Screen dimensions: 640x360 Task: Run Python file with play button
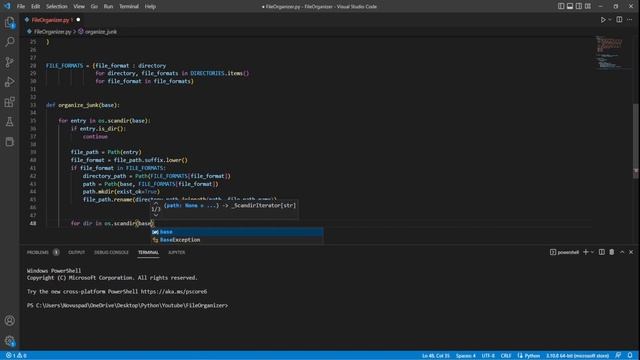pyautogui.click(x=602, y=20)
